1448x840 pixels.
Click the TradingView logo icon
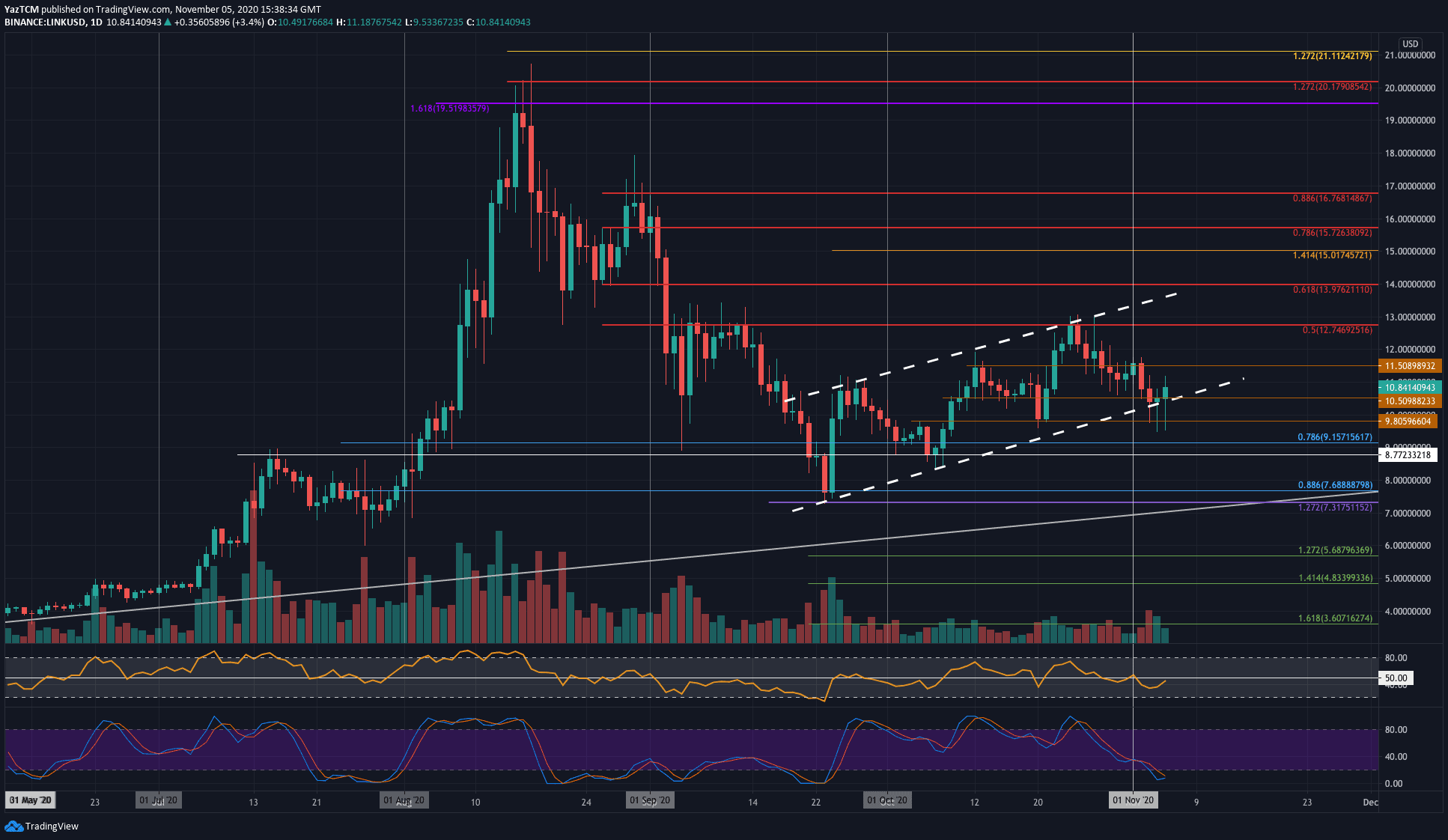point(13,826)
